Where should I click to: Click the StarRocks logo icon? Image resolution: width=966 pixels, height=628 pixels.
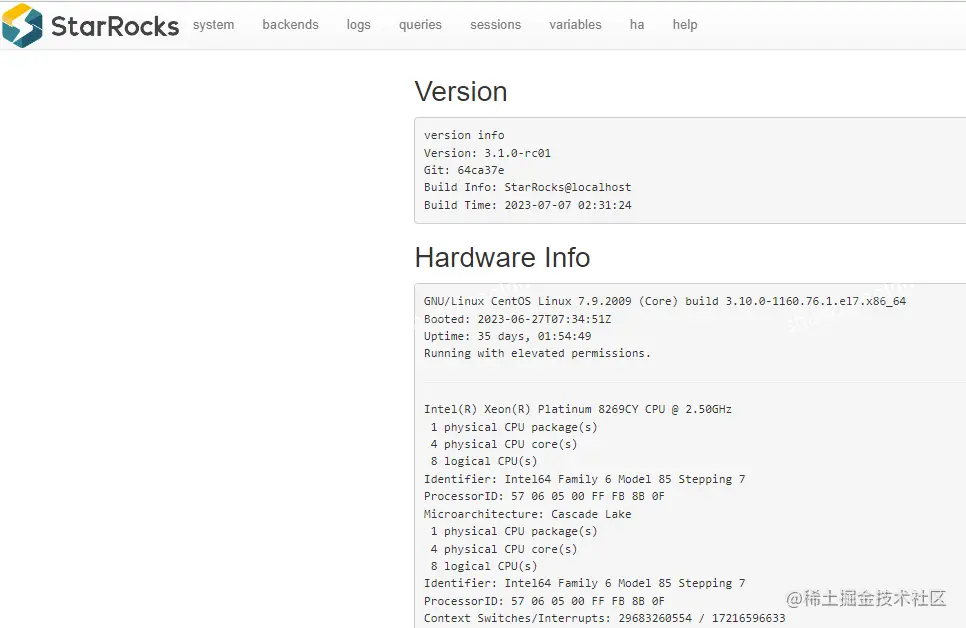coord(22,25)
